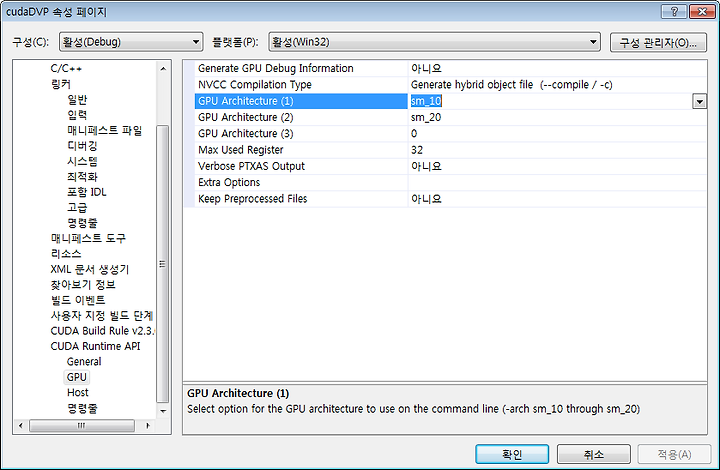The image size is (720, 470).
Task: Click tree horizontal scrollbar right arrow
Action: click(148, 425)
